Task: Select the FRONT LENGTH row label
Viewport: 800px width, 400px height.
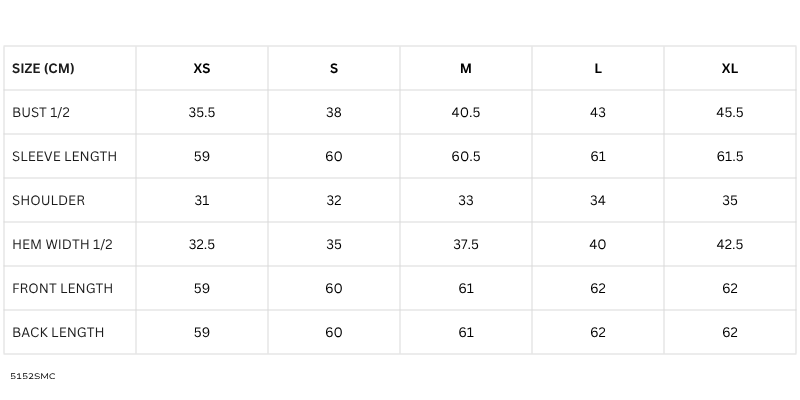Action: 62,289
